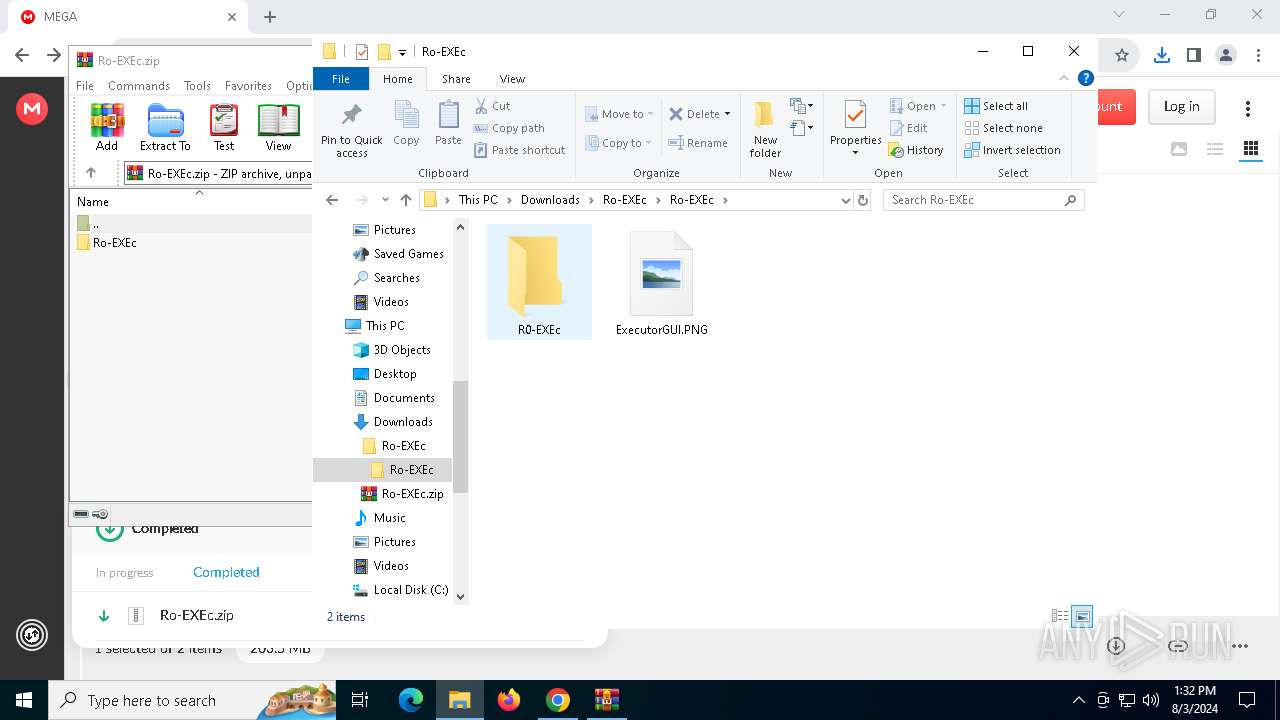Click Downloads in the address breadcrumb
This screenshot has width=1280, height=720.
[x=550, y=200]
